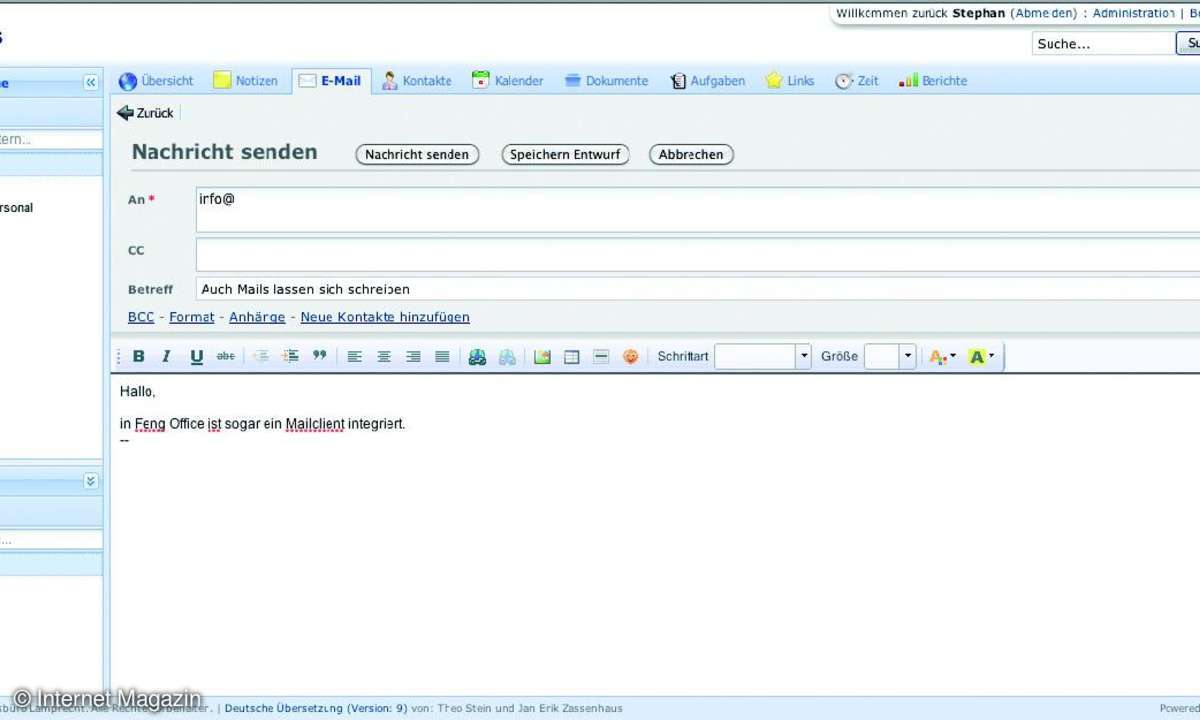The width and height of the screenshot is (1200, 720).
Task: Open the background highlight color picker
Action: coord(981,356)
